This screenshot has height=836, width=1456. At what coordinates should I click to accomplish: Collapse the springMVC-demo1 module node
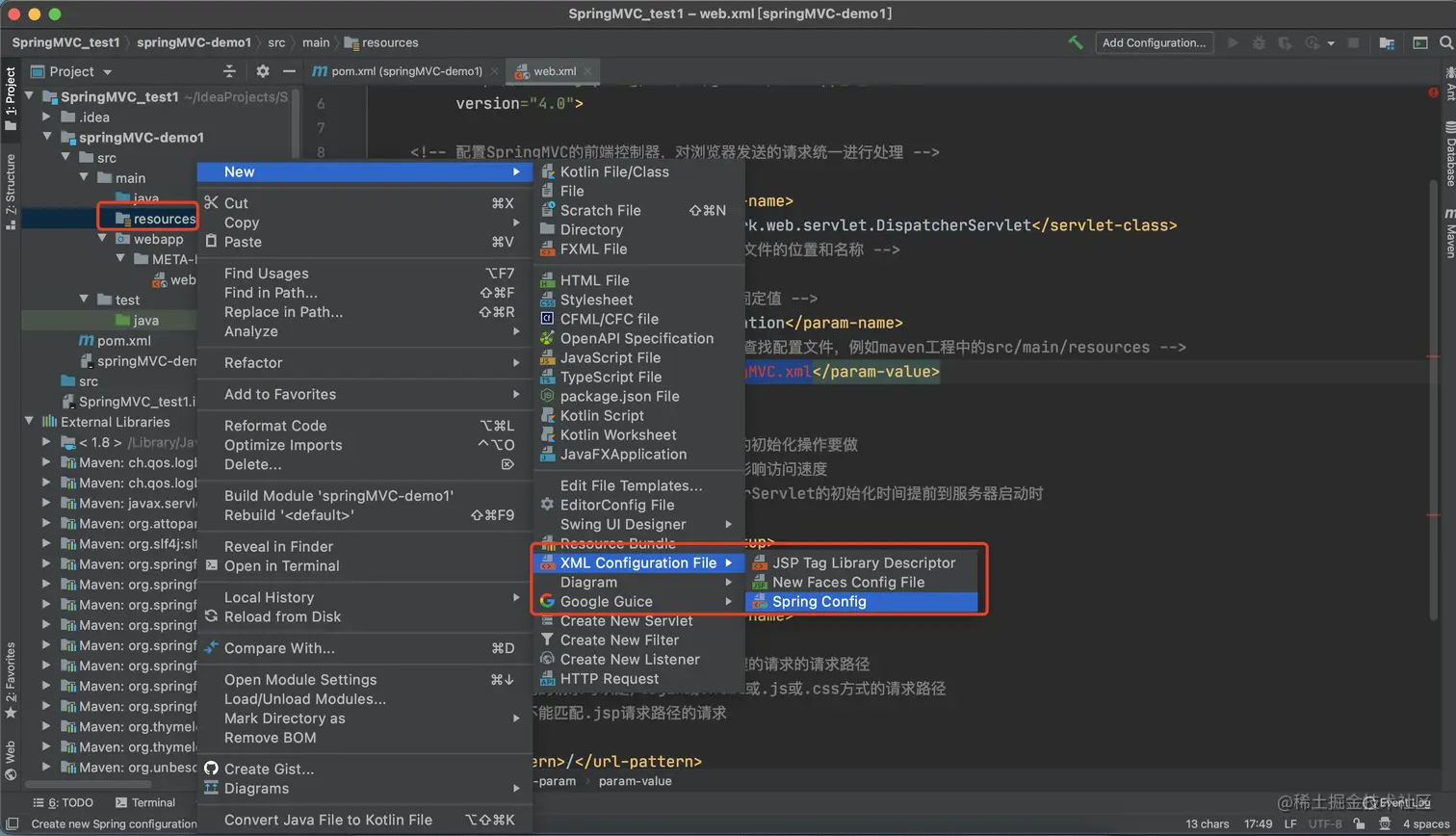pyautogui.click(x=46, y=137)
